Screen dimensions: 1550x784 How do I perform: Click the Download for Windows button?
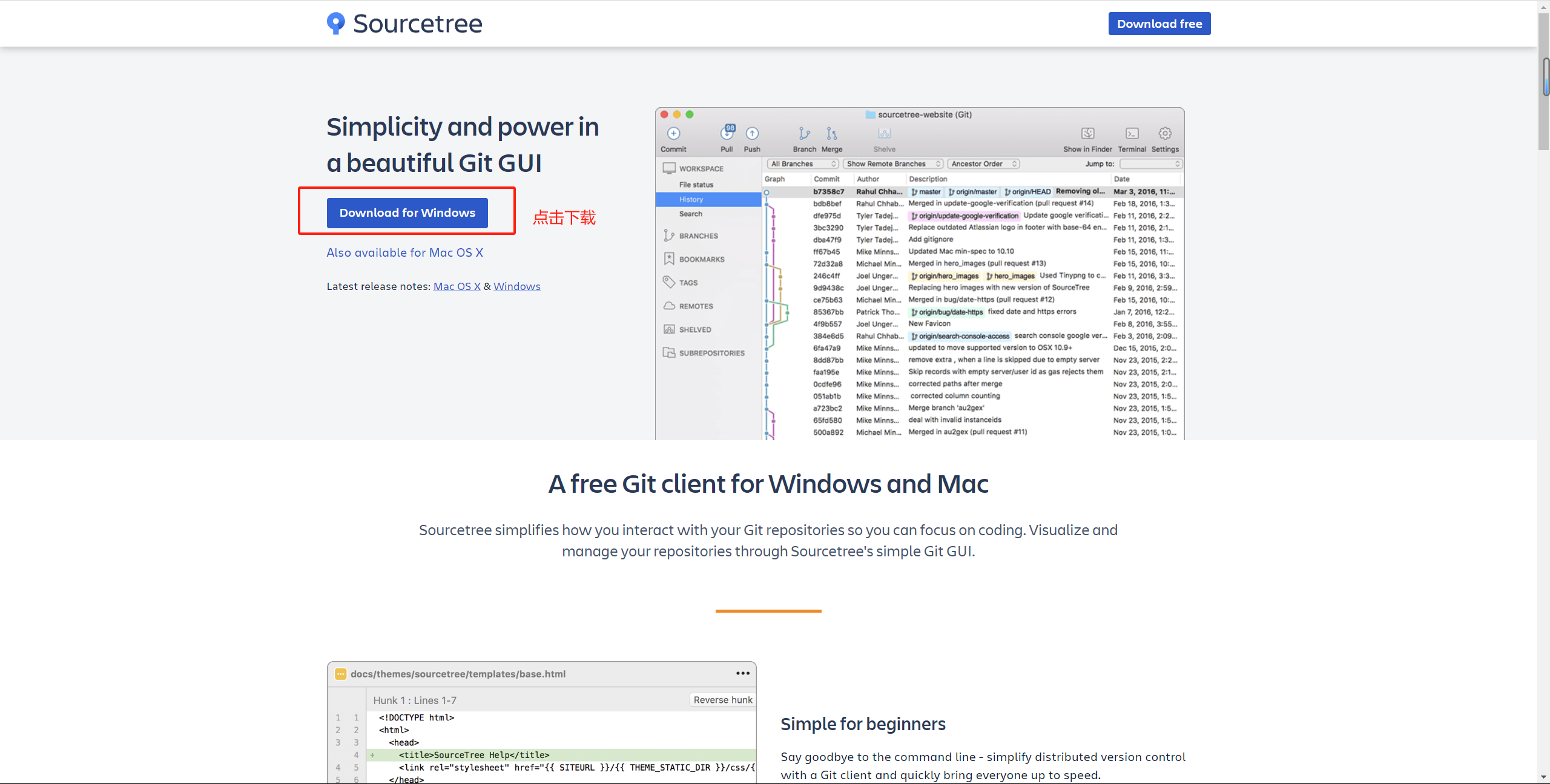coord(407,213)
